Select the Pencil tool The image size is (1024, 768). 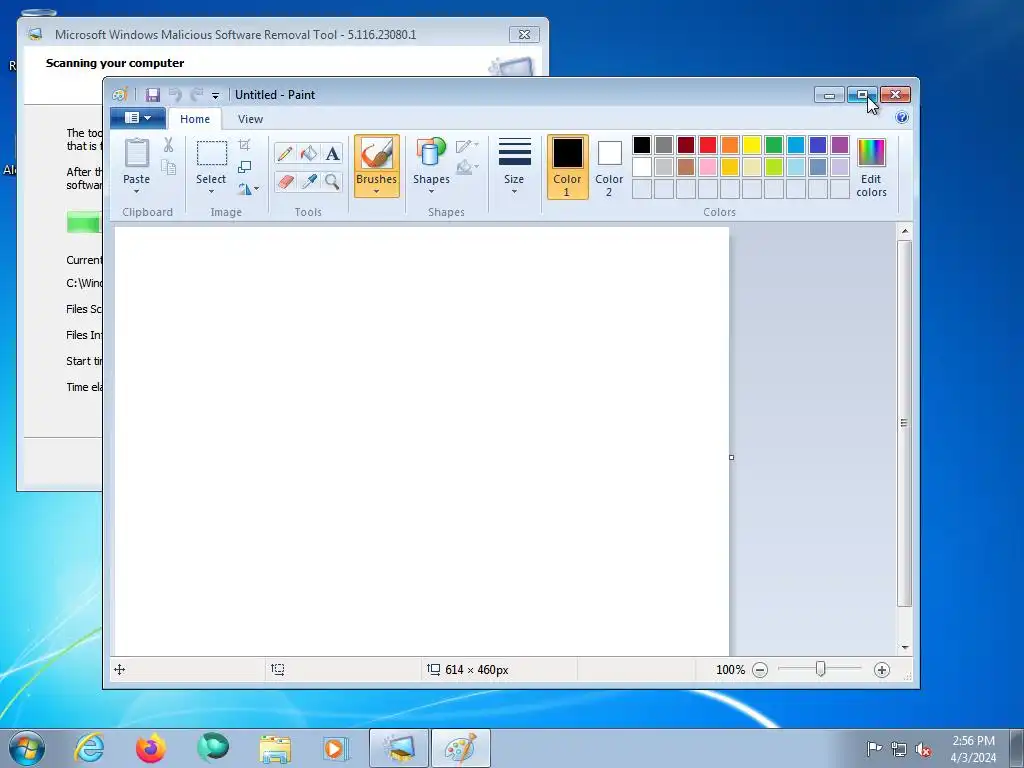[285, 153]
